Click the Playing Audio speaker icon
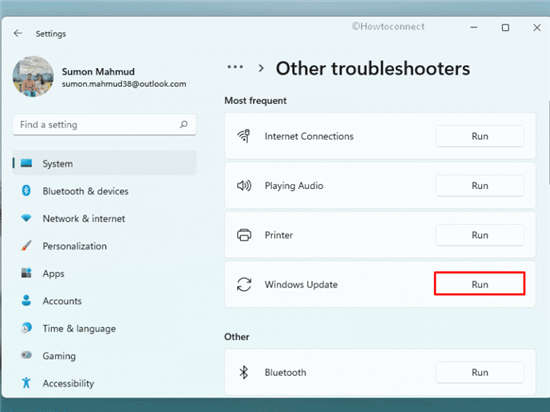This screenshot has width=550, height=412. pyautogui.click(x=244, y=185)
